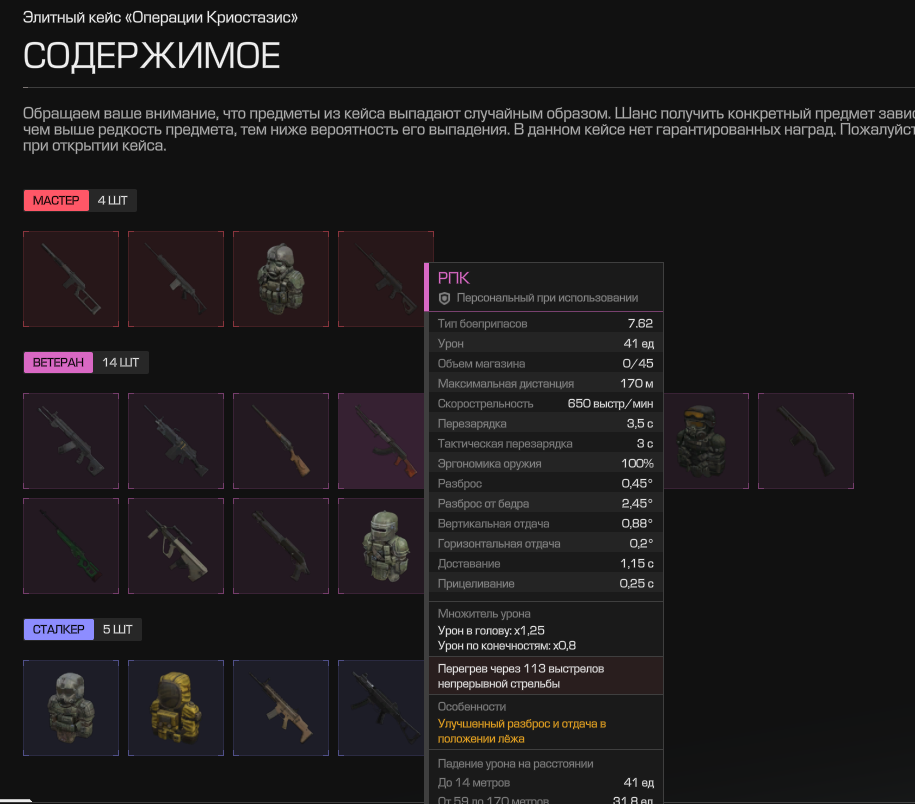Click the 'Множитель урона' section label
This screenshot has width=915, height=804.
[x=484, y=614]
